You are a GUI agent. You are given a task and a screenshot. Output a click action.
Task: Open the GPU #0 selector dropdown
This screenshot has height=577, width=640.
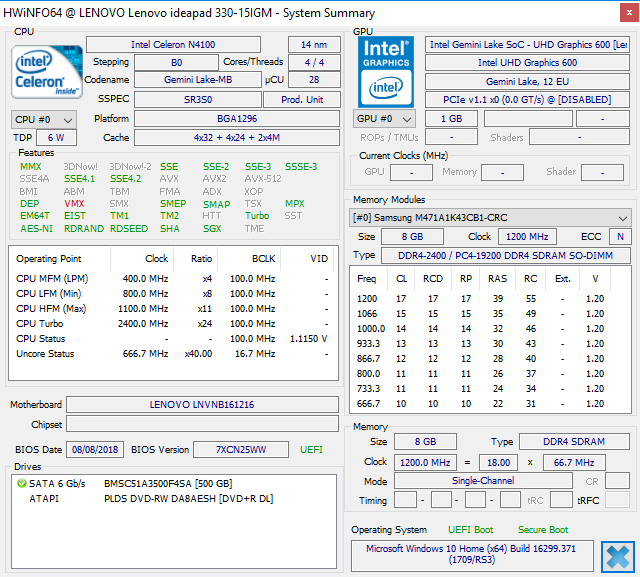click(x=384, y=119)
